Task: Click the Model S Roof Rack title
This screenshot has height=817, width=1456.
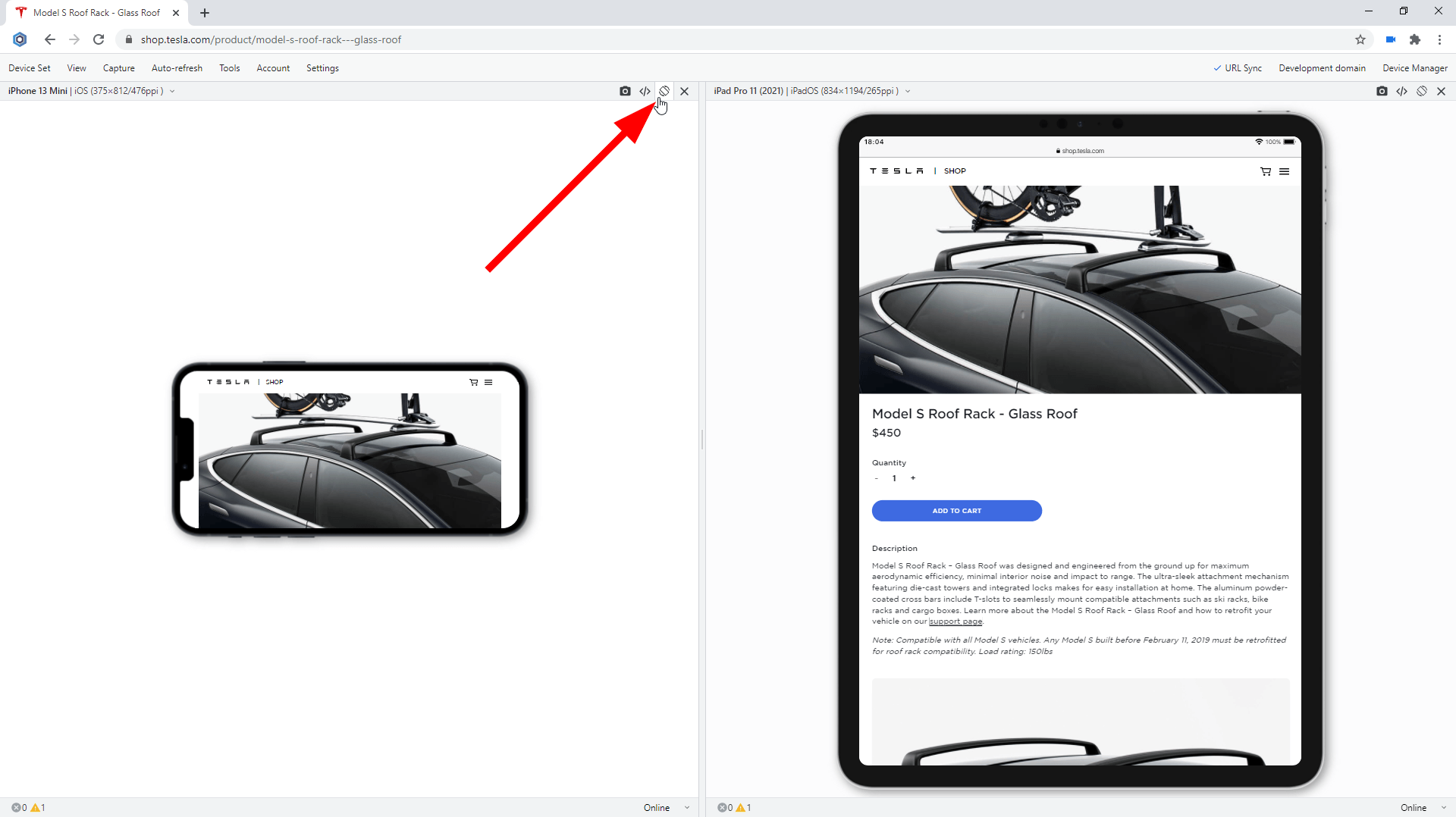Action: [x=974, y=414]
